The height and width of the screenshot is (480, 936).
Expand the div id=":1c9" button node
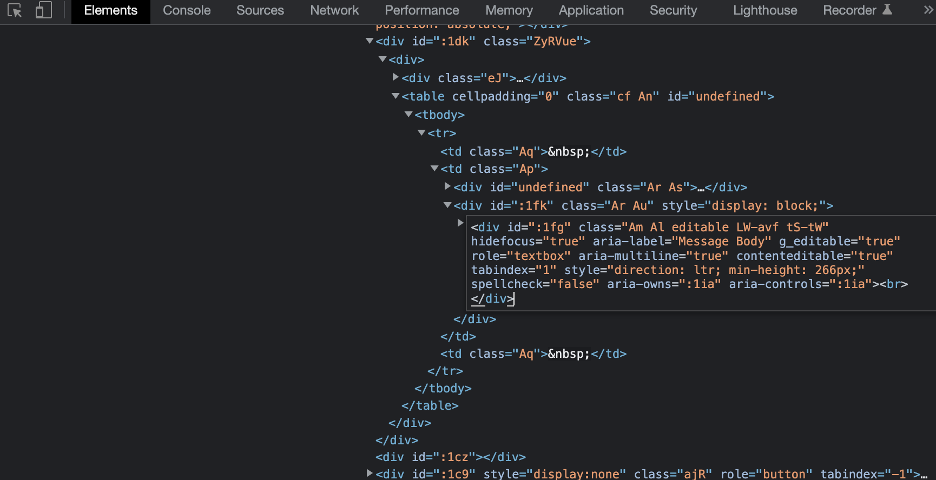370,473
